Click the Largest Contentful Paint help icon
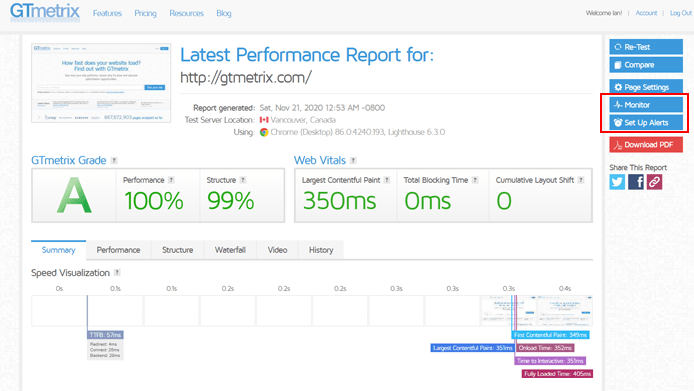 pos(387,180)
